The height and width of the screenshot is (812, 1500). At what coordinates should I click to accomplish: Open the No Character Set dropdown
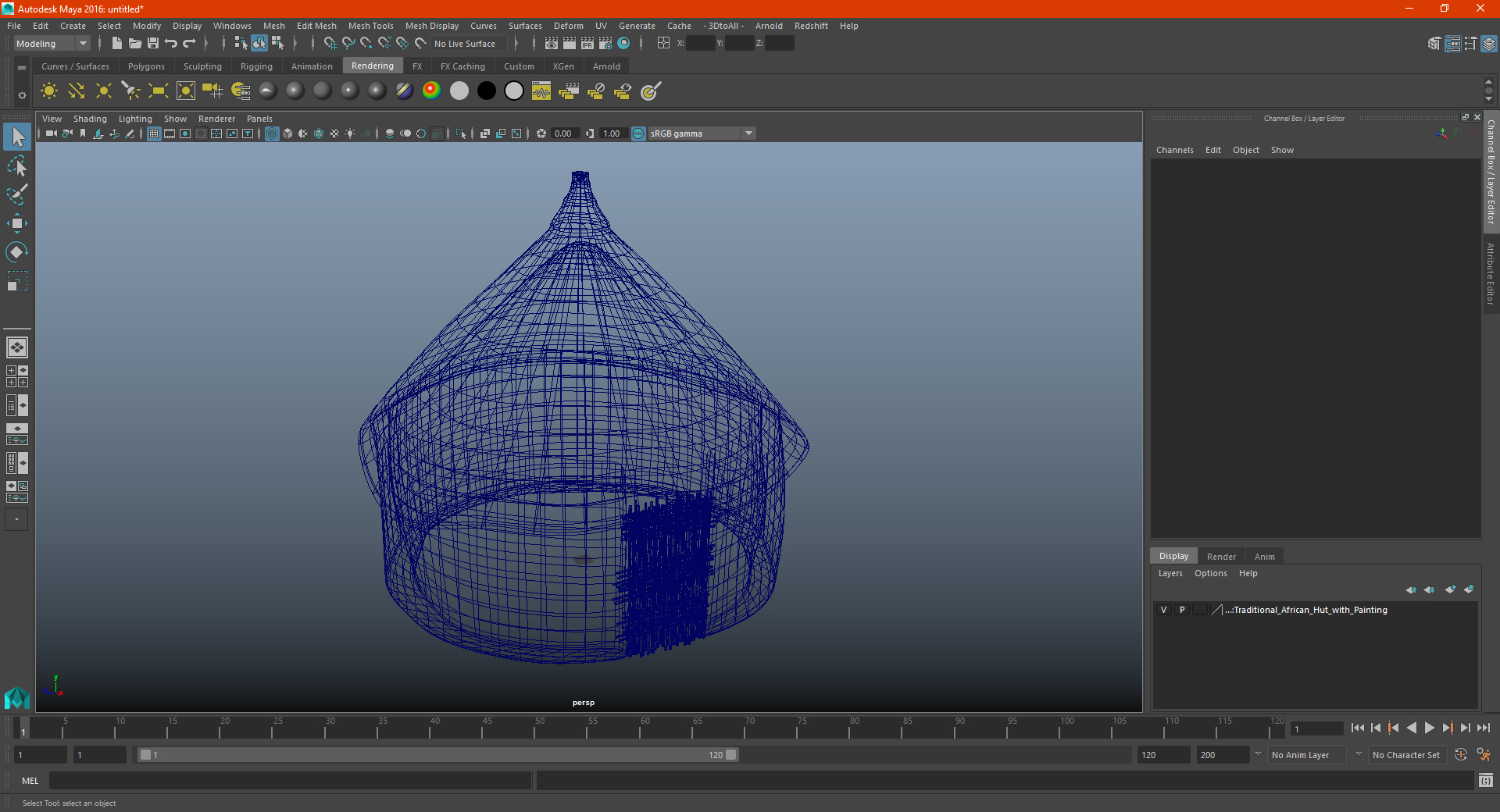point(1408,755)
